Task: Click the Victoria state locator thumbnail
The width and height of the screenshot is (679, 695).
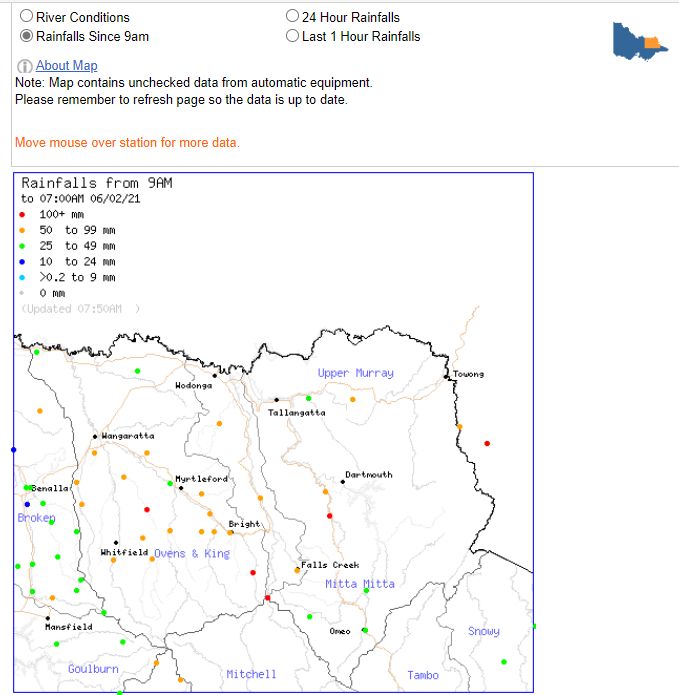Action: 640,41
